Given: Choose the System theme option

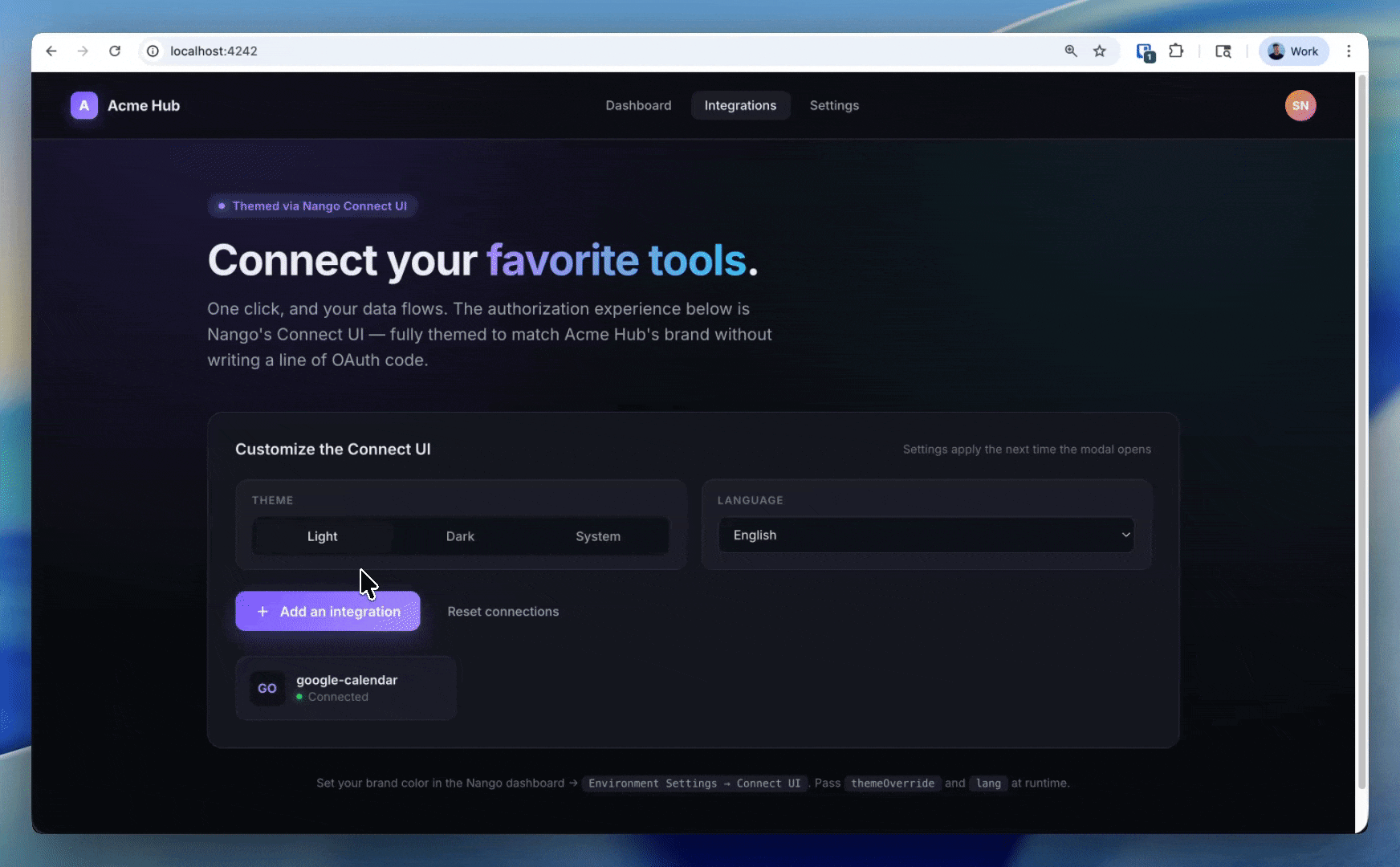Looking at the screenshot, I should point(598,536).
